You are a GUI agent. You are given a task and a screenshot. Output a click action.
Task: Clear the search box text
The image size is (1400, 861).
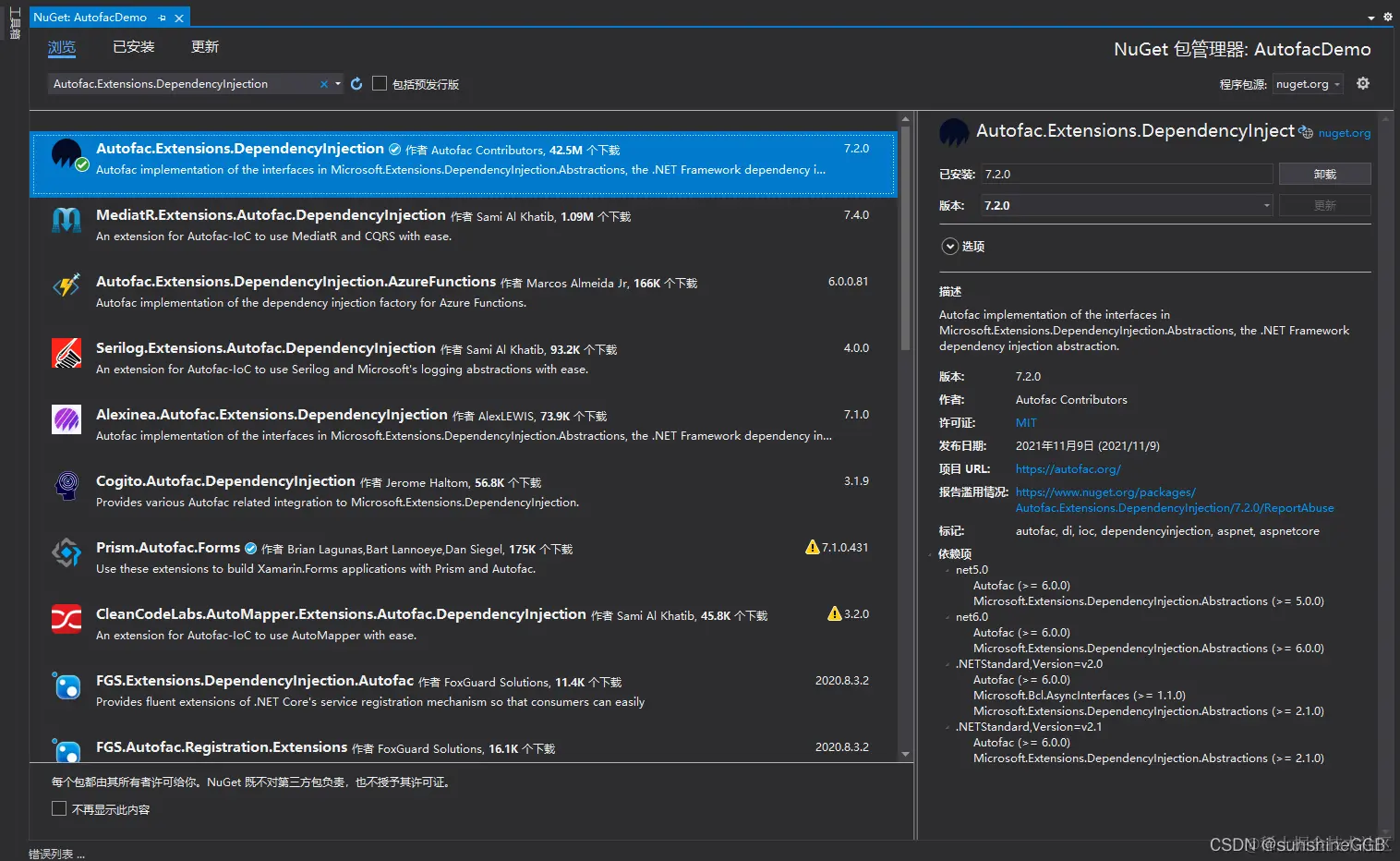point(324,84)
